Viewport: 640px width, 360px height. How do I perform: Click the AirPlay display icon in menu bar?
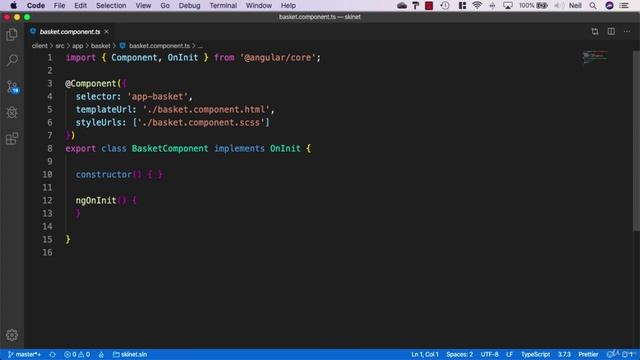pos(508,5)
